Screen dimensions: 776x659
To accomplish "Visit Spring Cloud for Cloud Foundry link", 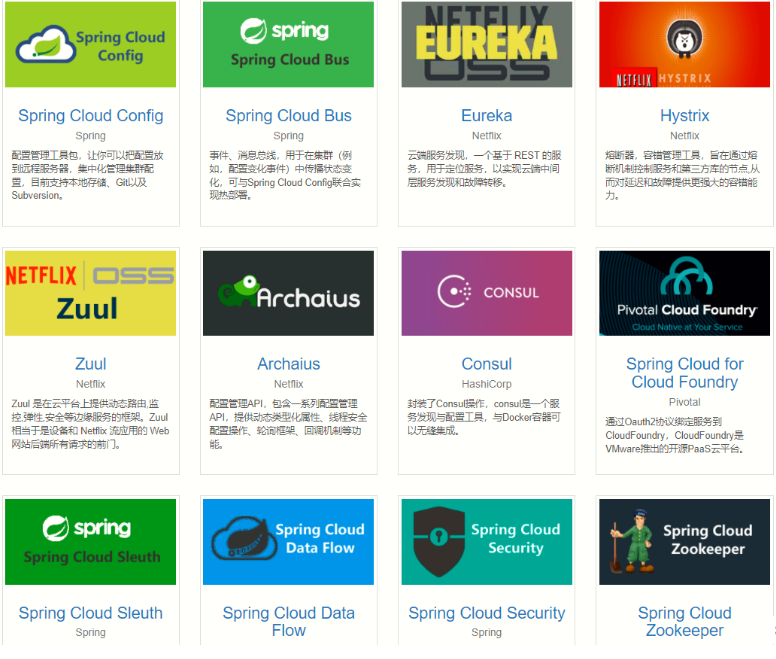I will (684, 373).
